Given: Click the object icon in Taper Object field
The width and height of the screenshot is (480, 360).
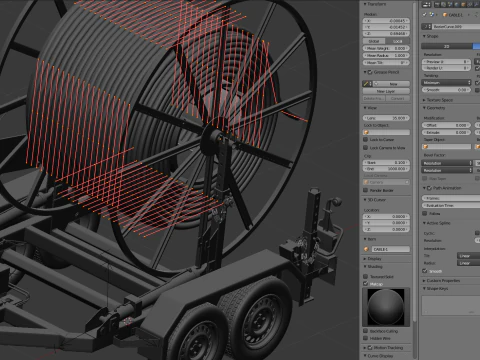Looking at the screenshot, I should pyautogui.click(x=426, y=147).
